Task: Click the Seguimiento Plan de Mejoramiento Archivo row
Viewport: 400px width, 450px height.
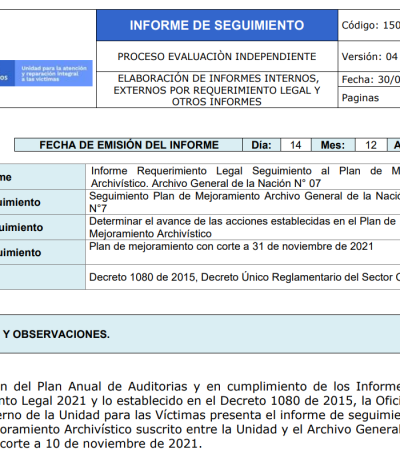Action: [243, 202]
